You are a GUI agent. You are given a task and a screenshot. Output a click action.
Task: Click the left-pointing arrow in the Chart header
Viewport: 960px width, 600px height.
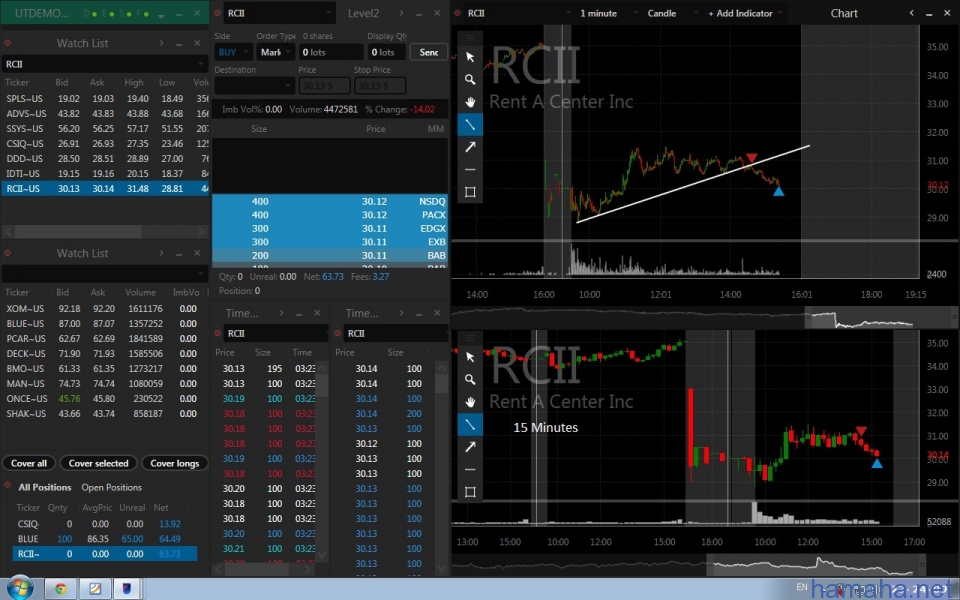tap(912, 13)
